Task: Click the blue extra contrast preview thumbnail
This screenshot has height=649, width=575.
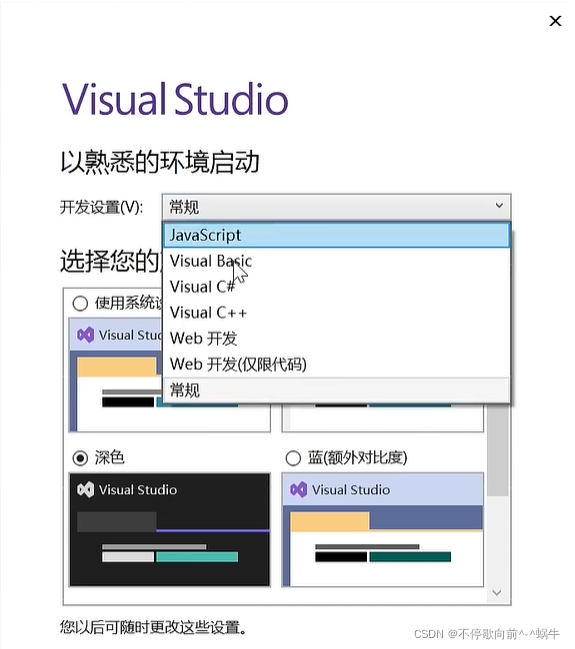Action: click(x=383, y=530)
